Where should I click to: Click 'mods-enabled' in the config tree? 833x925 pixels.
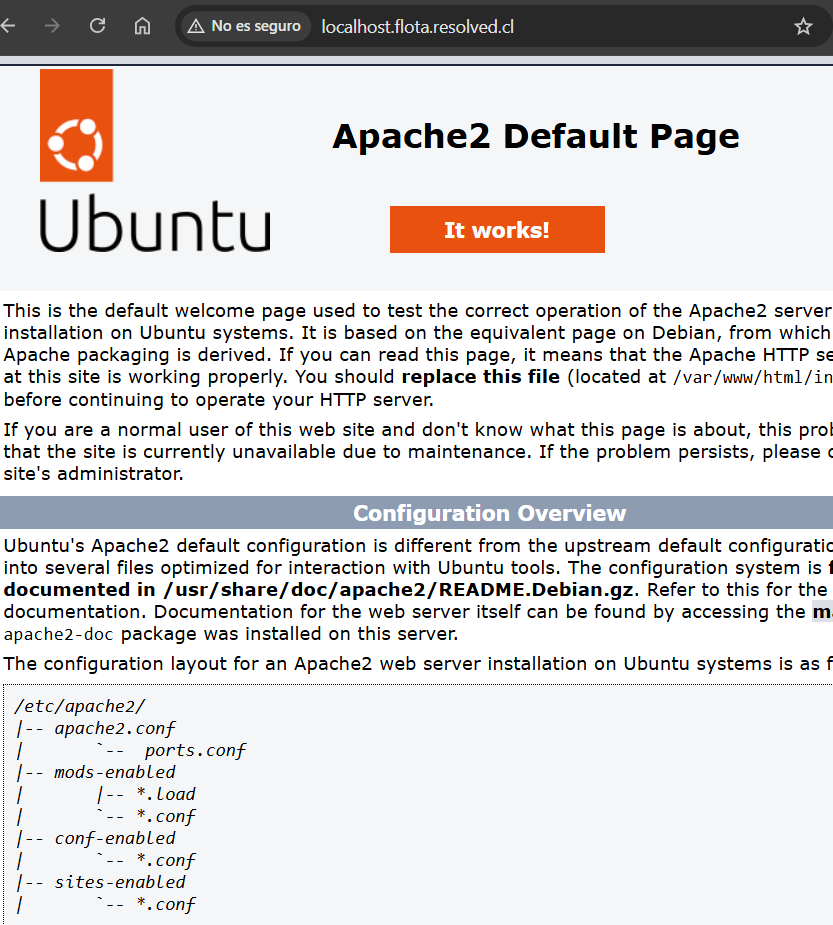pyautogui.click(x=115, y=772)
